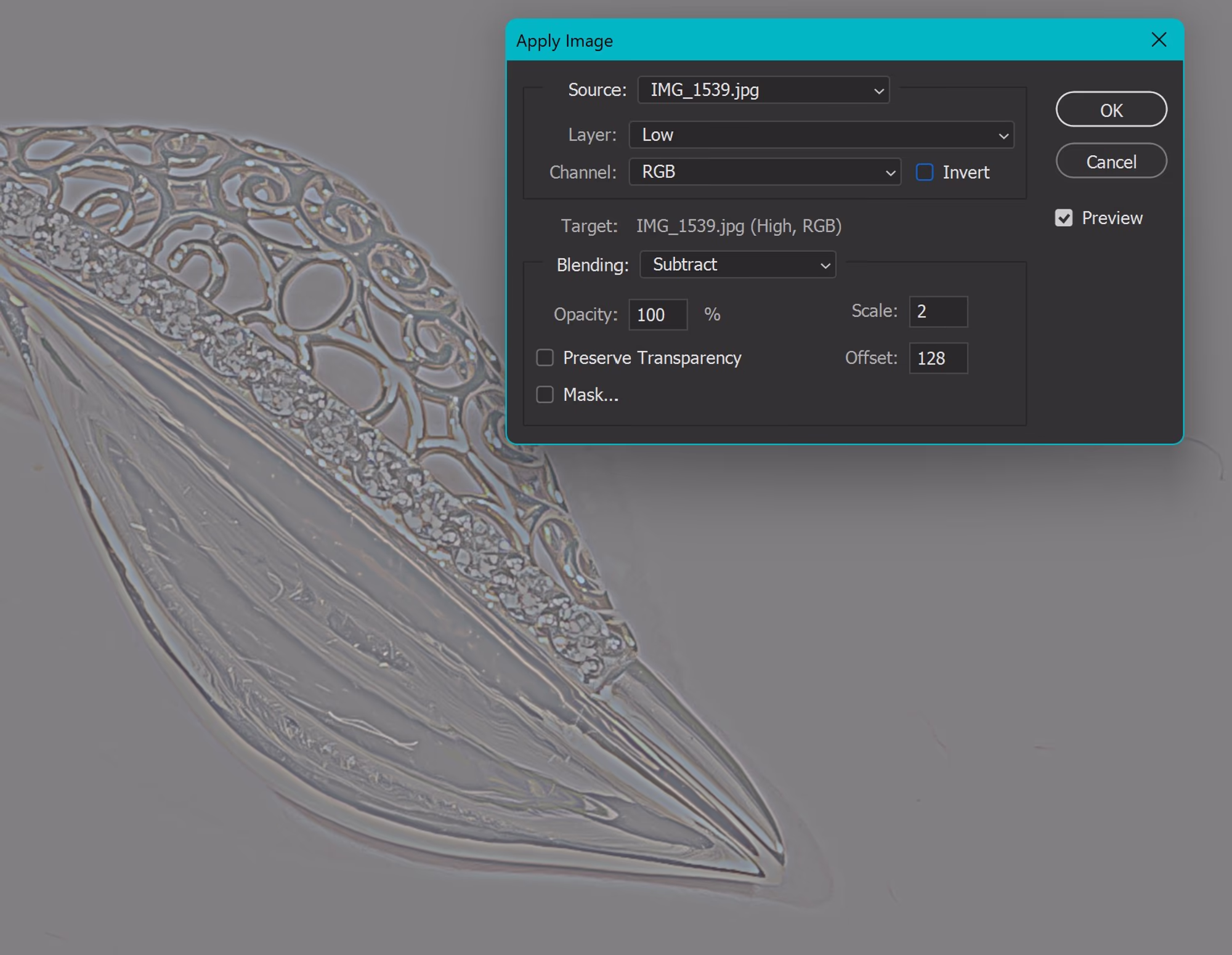Click the Scale input field

pyautogui.click(x=938, y=312)
